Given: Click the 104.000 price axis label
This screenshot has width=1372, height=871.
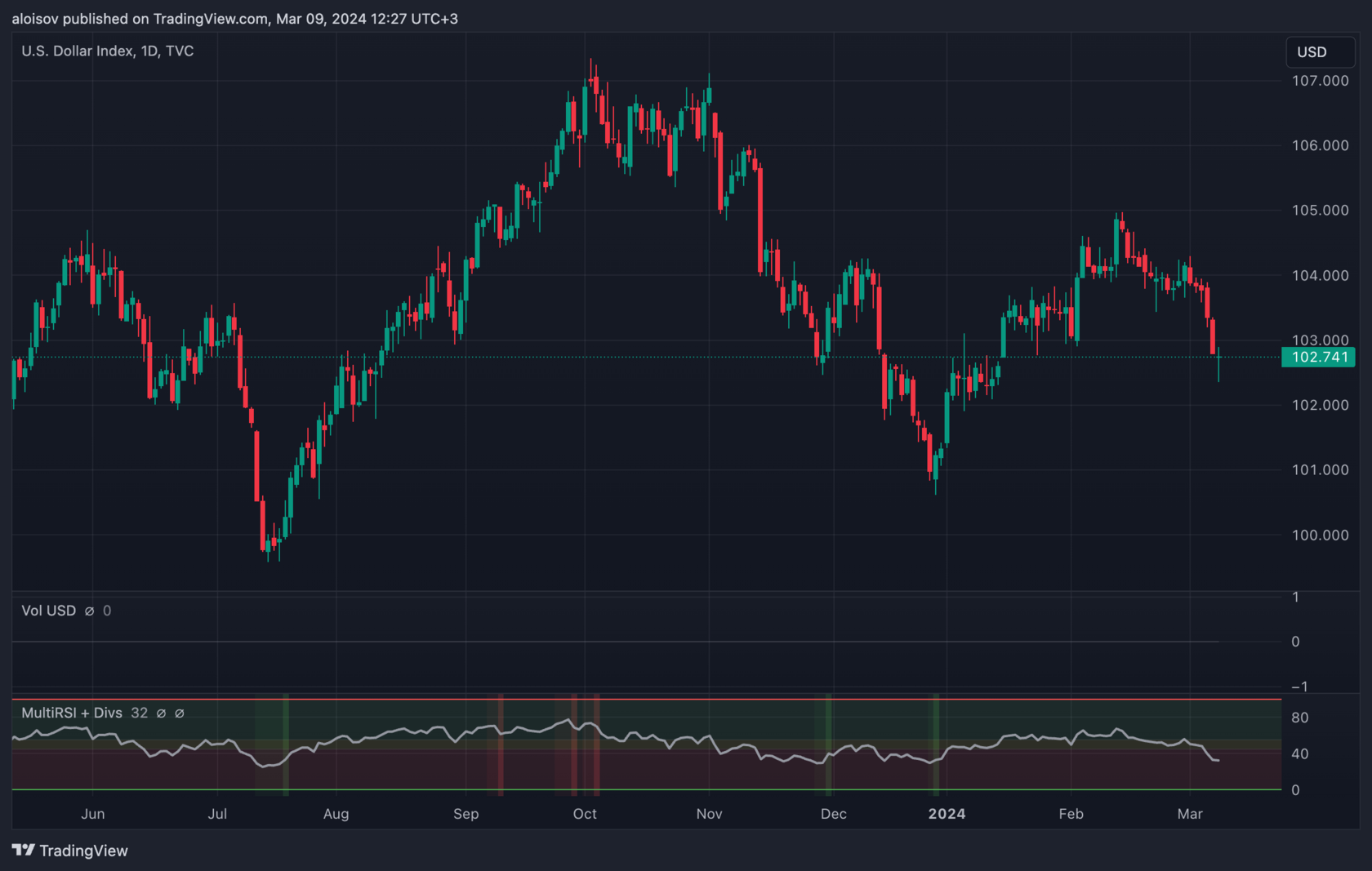Looking at the screenshot, I should point(1320,276).
